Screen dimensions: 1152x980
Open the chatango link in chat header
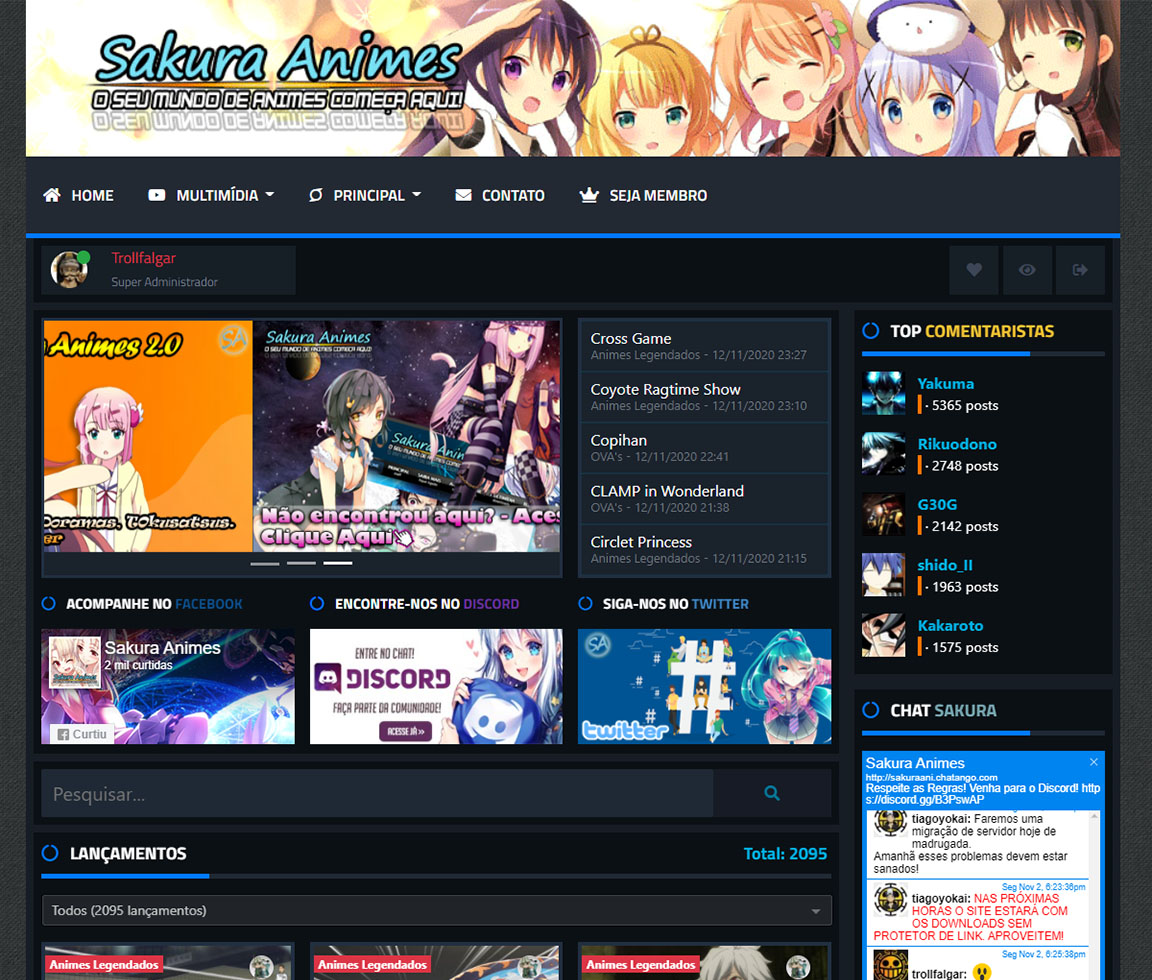(931, 777)
